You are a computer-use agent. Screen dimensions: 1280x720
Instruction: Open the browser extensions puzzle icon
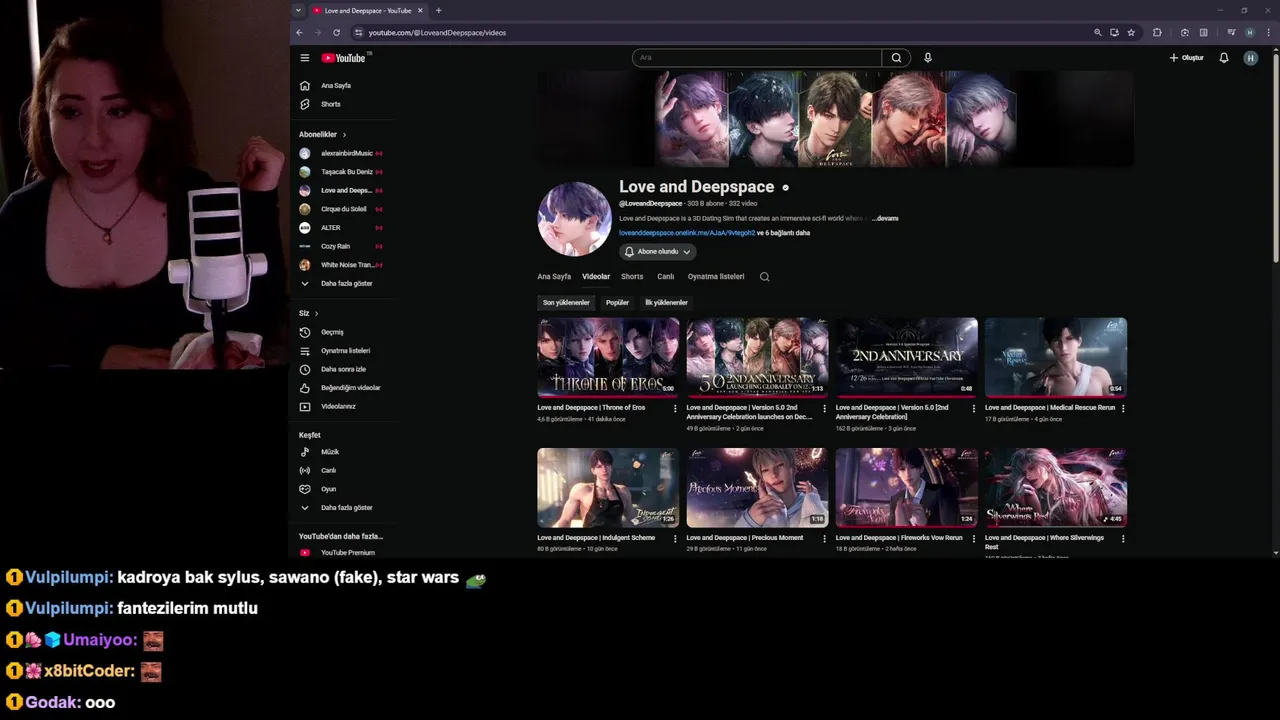pos(1157,32)
